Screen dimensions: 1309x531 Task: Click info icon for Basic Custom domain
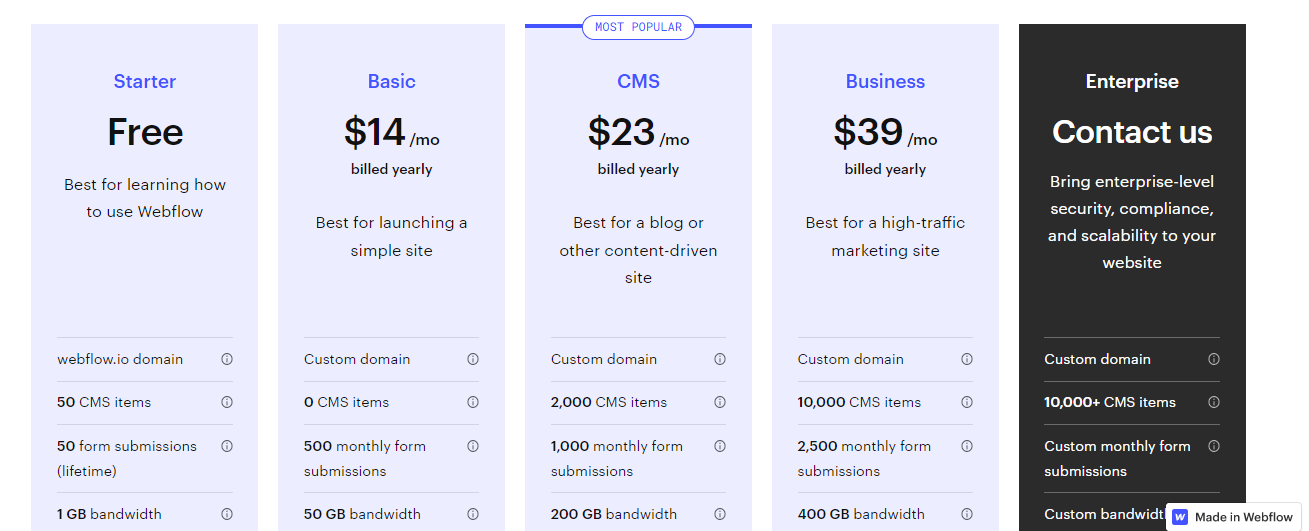[x=473, y=359]
